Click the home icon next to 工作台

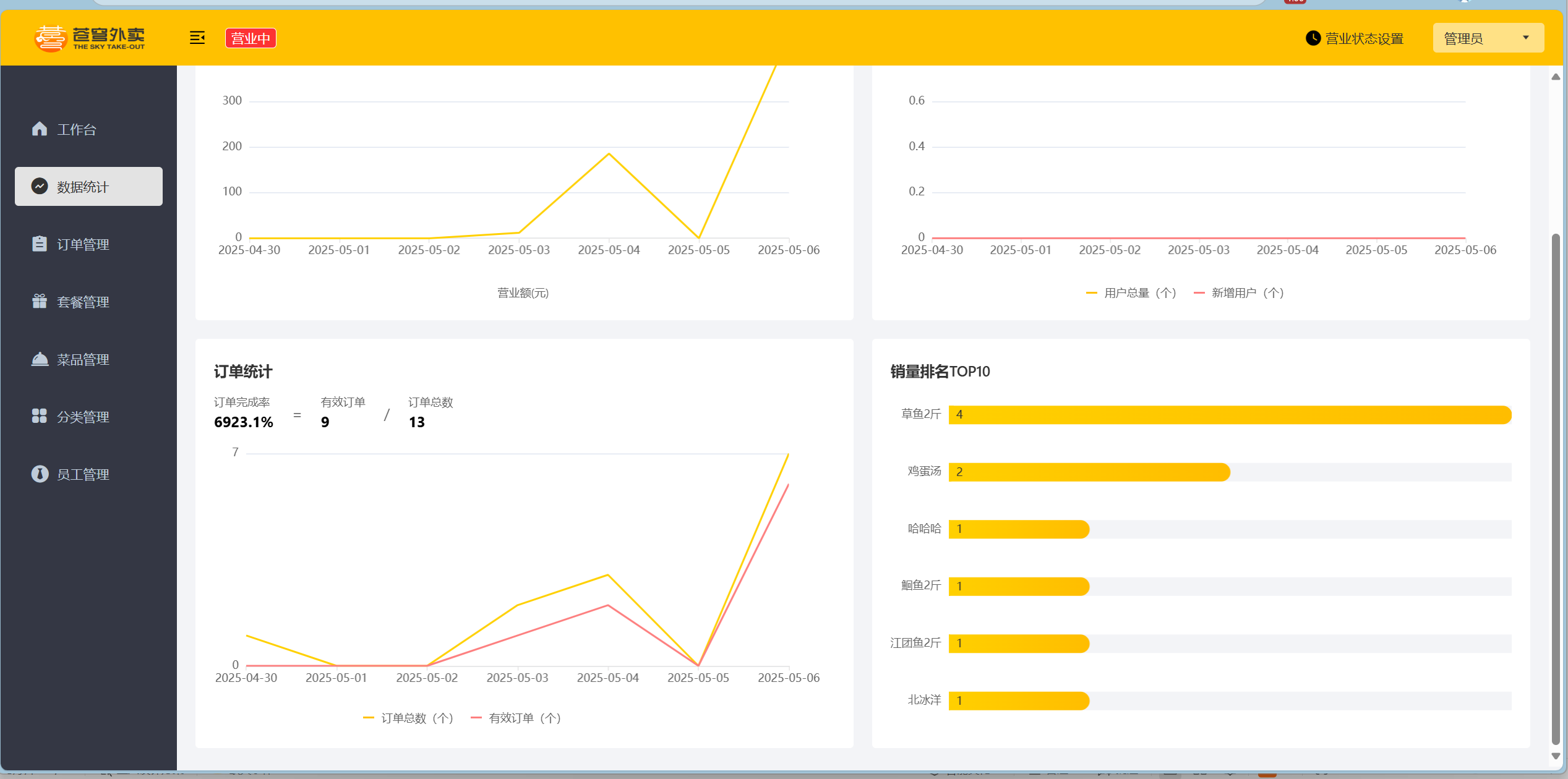(40, 129)
